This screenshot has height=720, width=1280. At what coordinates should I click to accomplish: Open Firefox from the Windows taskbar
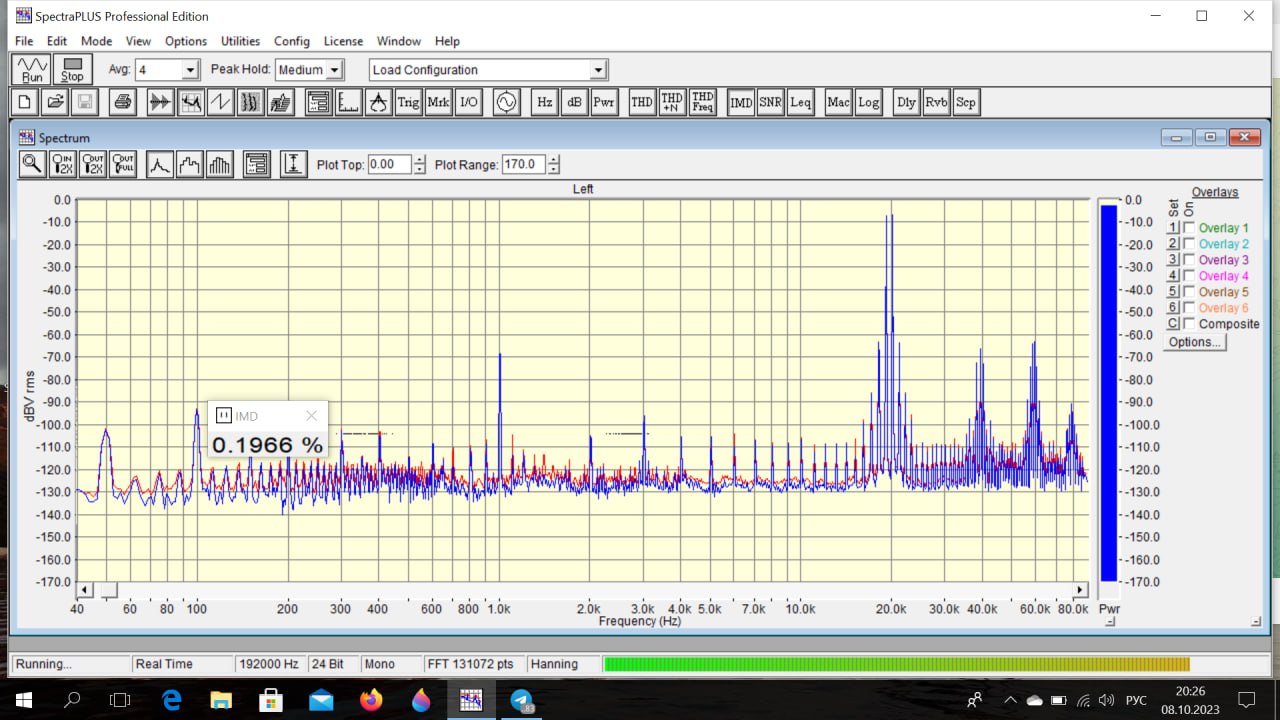[x=371, y=700]
